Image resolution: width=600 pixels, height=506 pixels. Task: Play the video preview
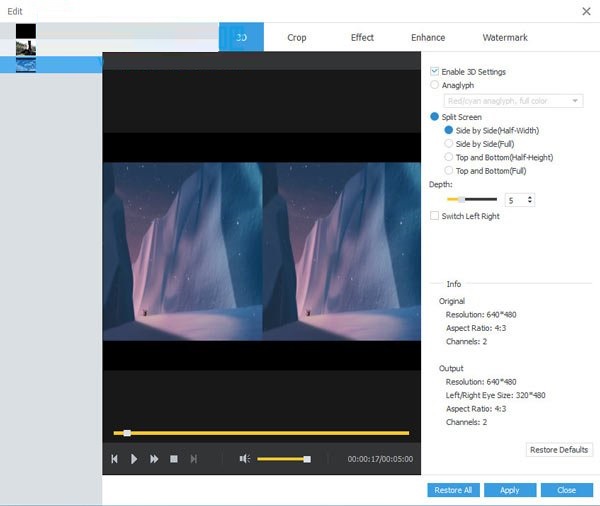(x=134, y=459)
